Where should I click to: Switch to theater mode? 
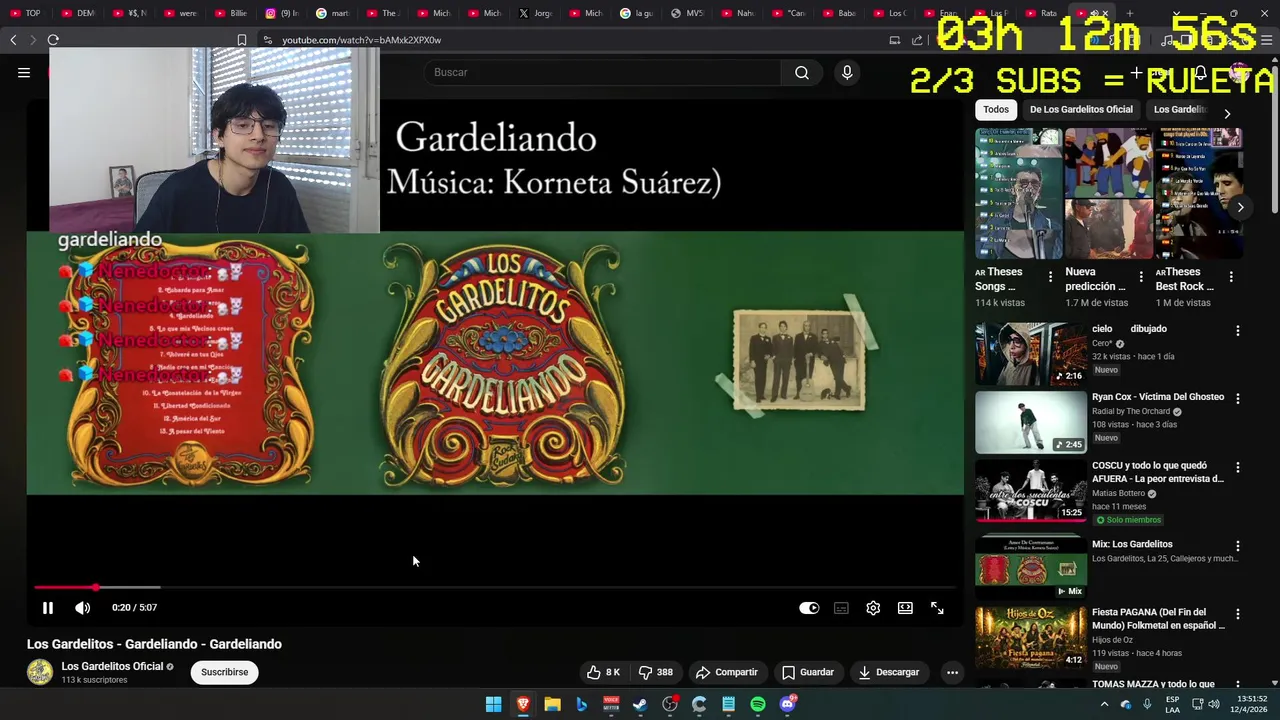point(905,608)
